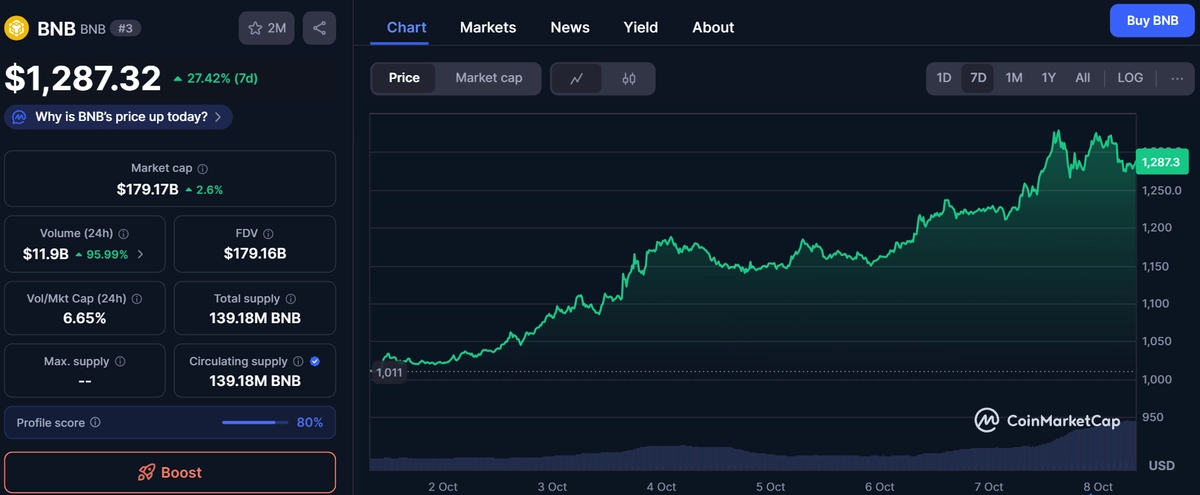Open the more chart options ellipsis
The height and width of the screenshot is (495, 1200).
pos(1177,77)
